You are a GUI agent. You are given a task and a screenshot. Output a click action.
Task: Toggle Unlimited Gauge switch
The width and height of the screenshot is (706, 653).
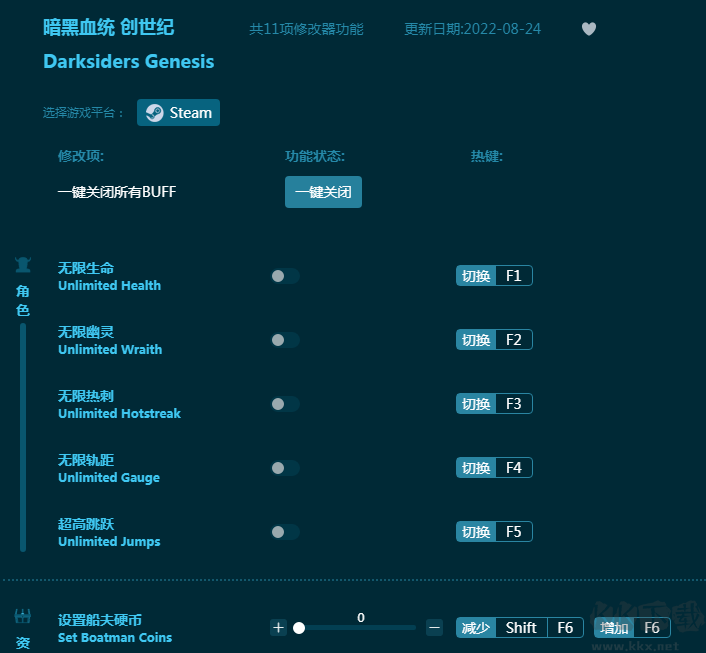(285, 468)
